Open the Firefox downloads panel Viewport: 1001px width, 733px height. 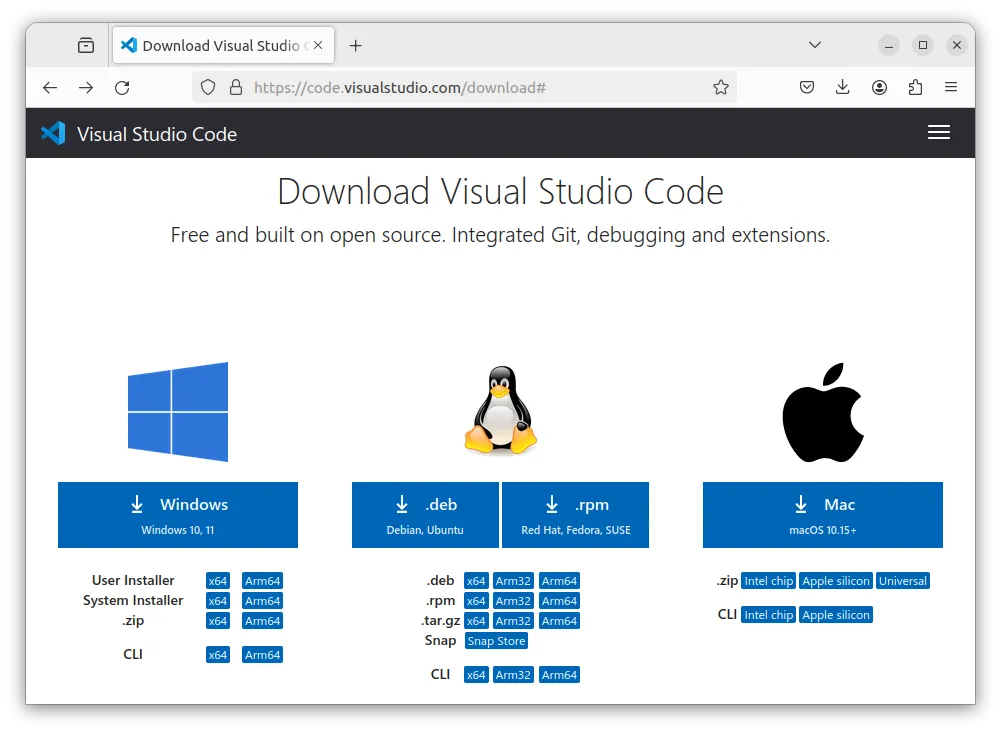[x=843, y=88]
